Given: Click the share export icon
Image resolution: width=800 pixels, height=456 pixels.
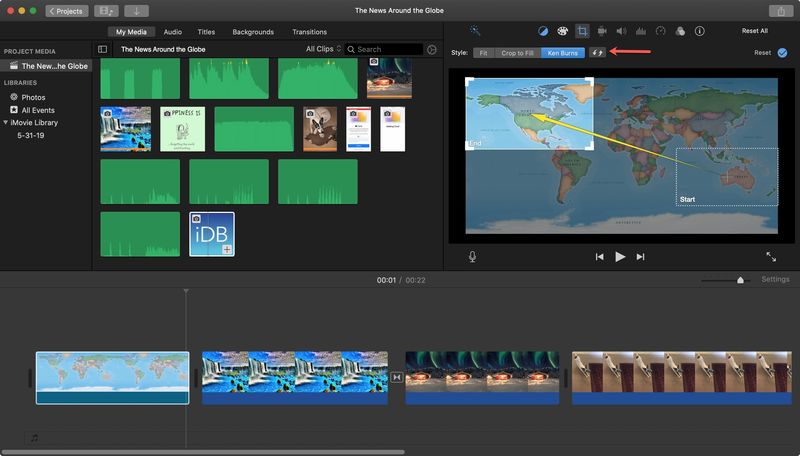Looking at the screenshot, I should 781,11.
